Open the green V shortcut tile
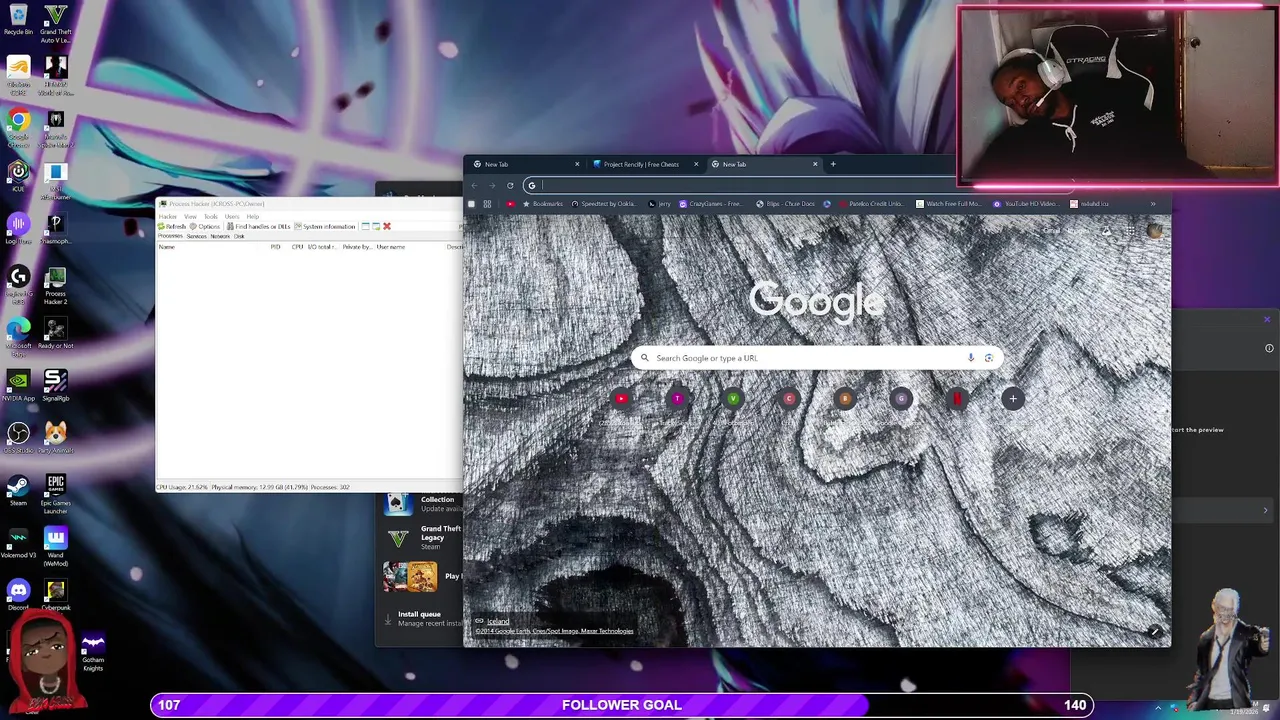Screen dimensions: 1280x720 tap(733, 399)
